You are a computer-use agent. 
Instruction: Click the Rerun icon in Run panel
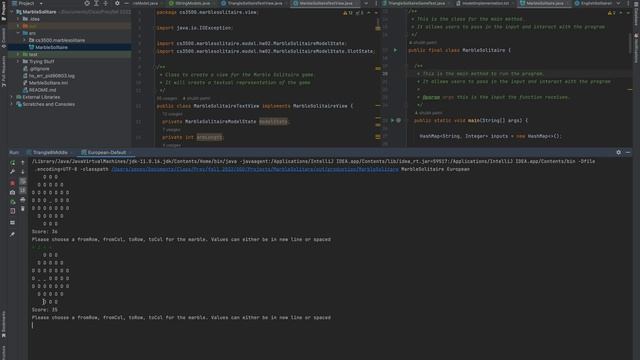(13, 162)
